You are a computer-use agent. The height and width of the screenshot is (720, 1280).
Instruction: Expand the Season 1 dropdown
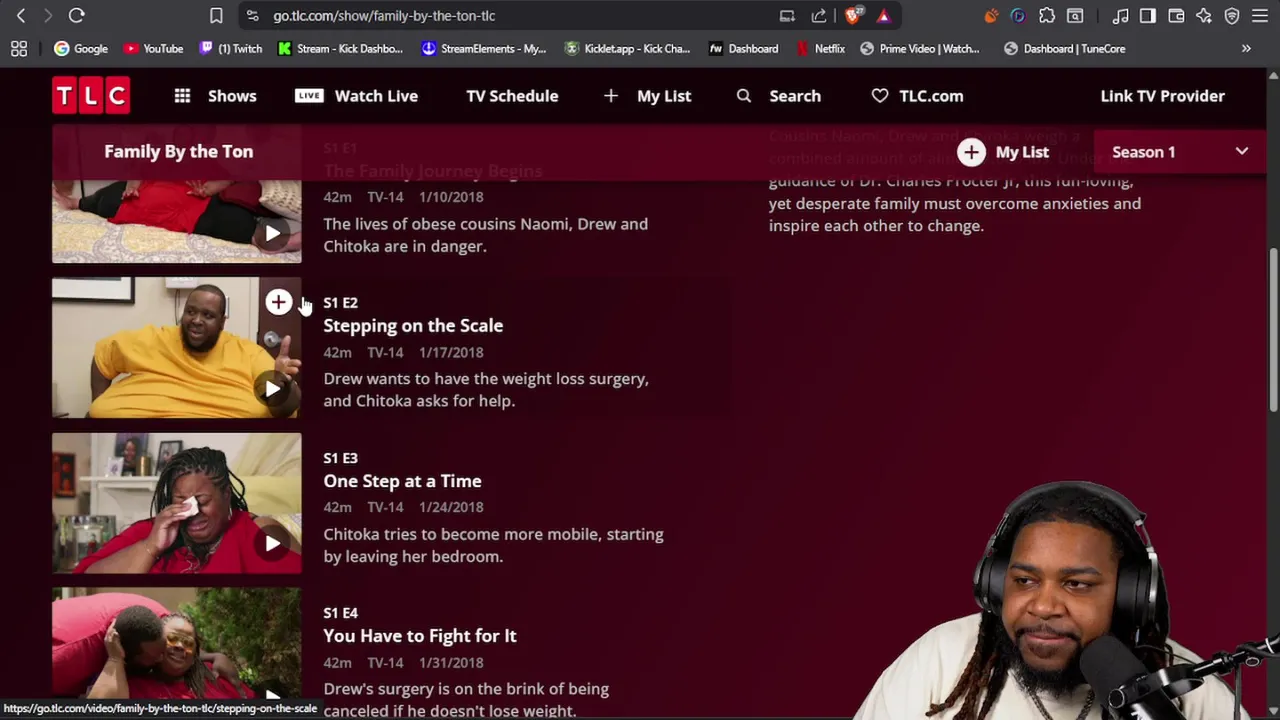tap(1180, 152)
